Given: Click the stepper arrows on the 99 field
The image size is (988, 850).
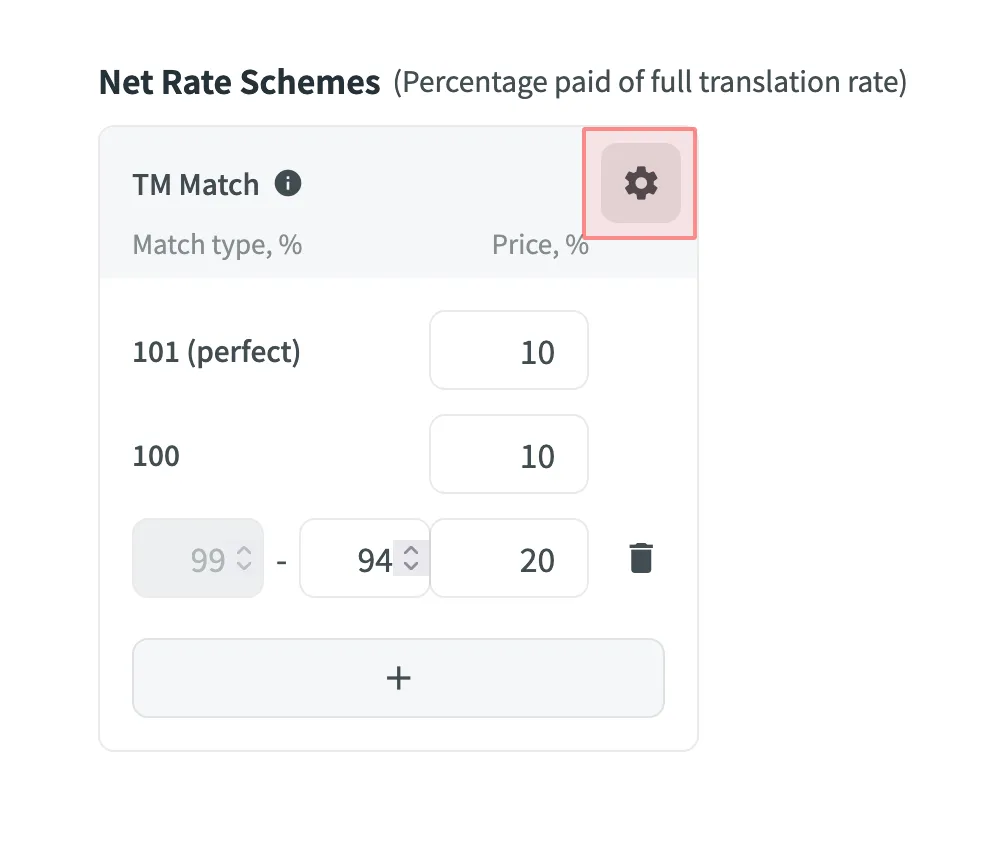Looking at the screenshot, I should 243,559.
